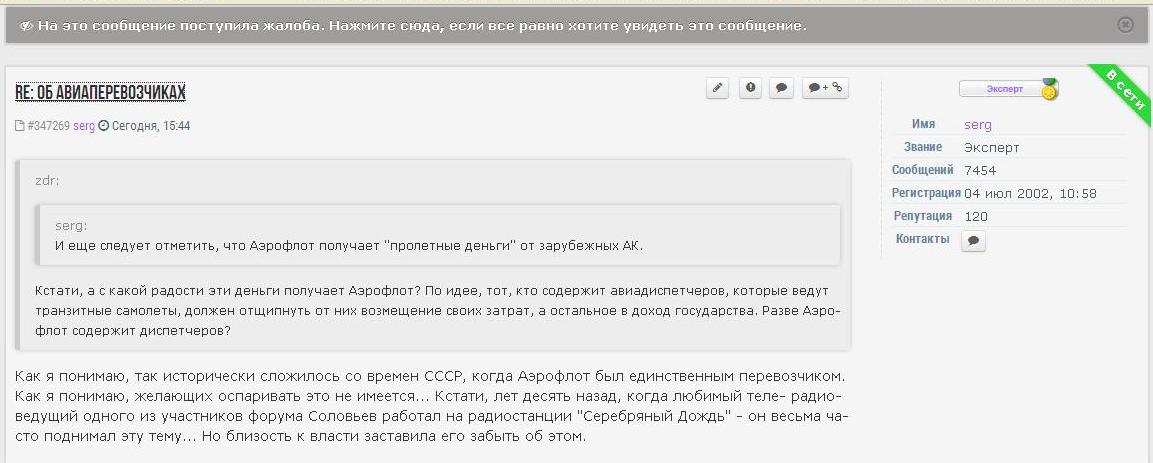
Task: Click the clock icon beside post time
Action: [103, 126]
